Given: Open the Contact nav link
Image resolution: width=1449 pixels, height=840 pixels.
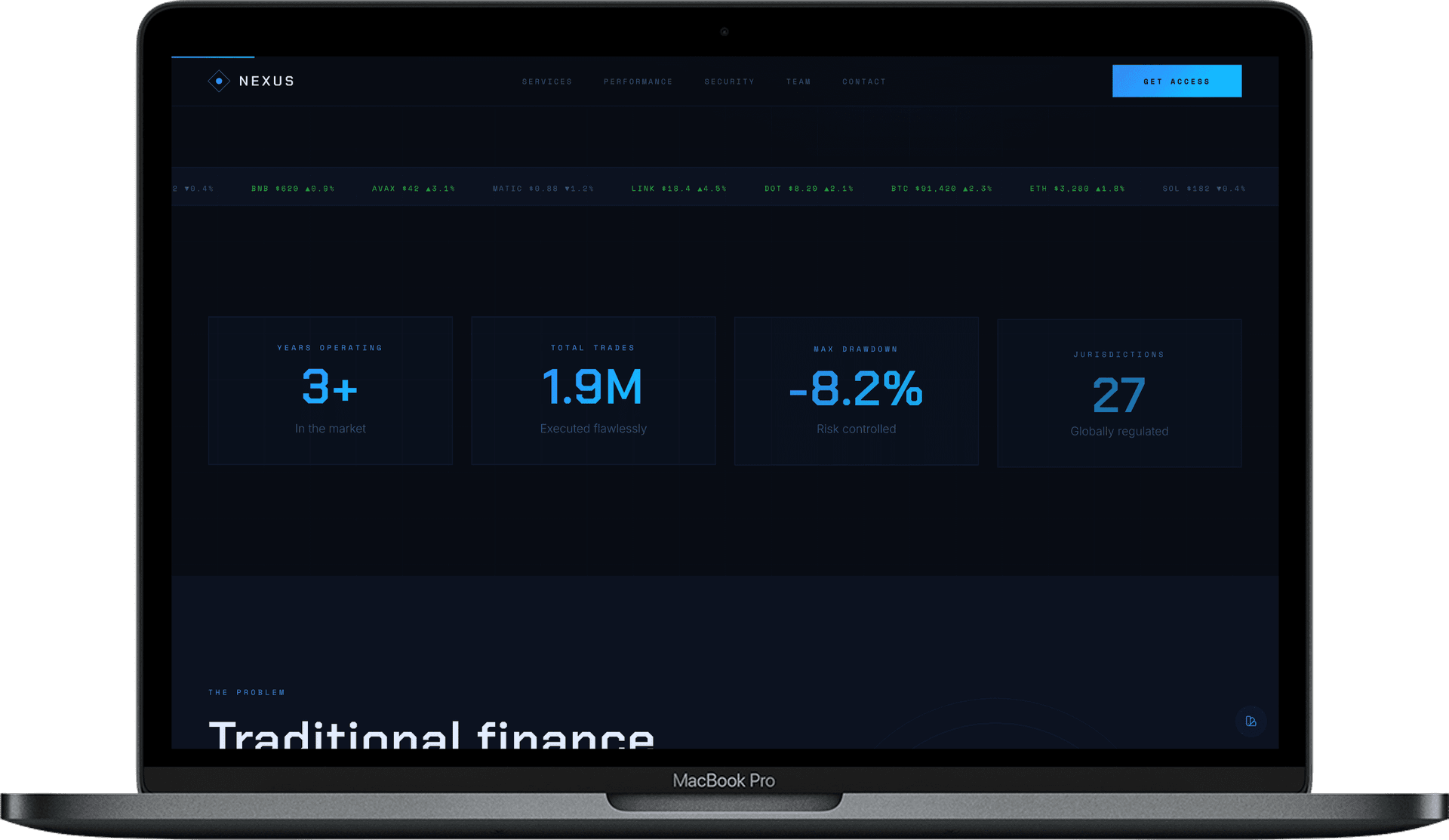Looking at the screenshot, I should [x=864, y=82].
